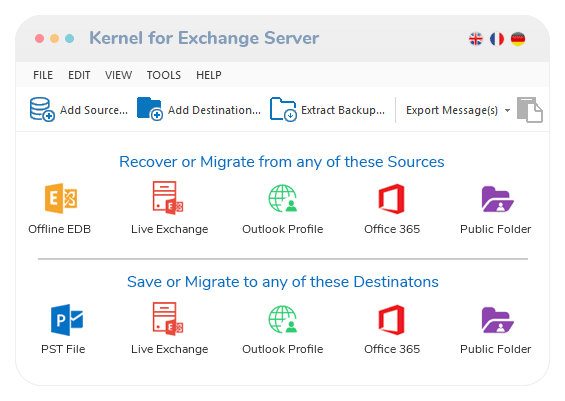The height and width of the screenshot is (401, 565).
Task: Choose Live Exchange under Sources
Action: tap(168, 198)
